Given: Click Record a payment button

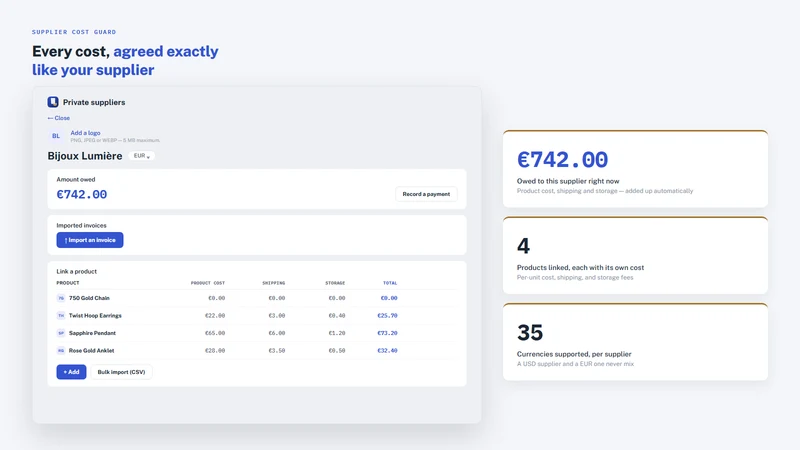Looking at the screenshot, I should point(426,194).
